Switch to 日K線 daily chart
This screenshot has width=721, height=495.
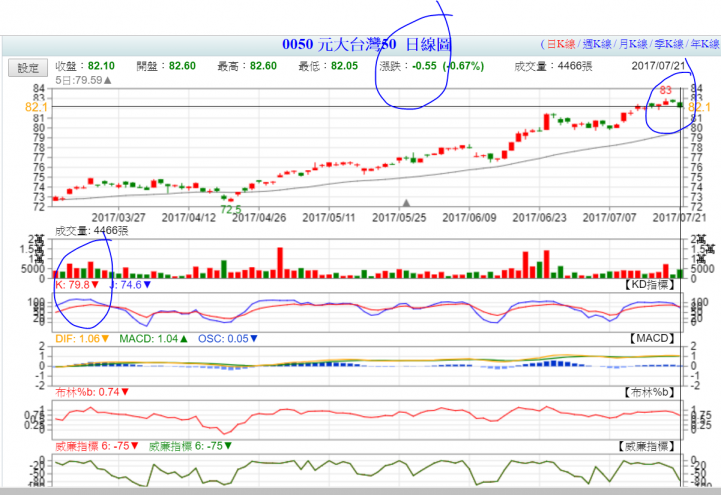pyautogui.click(x=561, y=44)
